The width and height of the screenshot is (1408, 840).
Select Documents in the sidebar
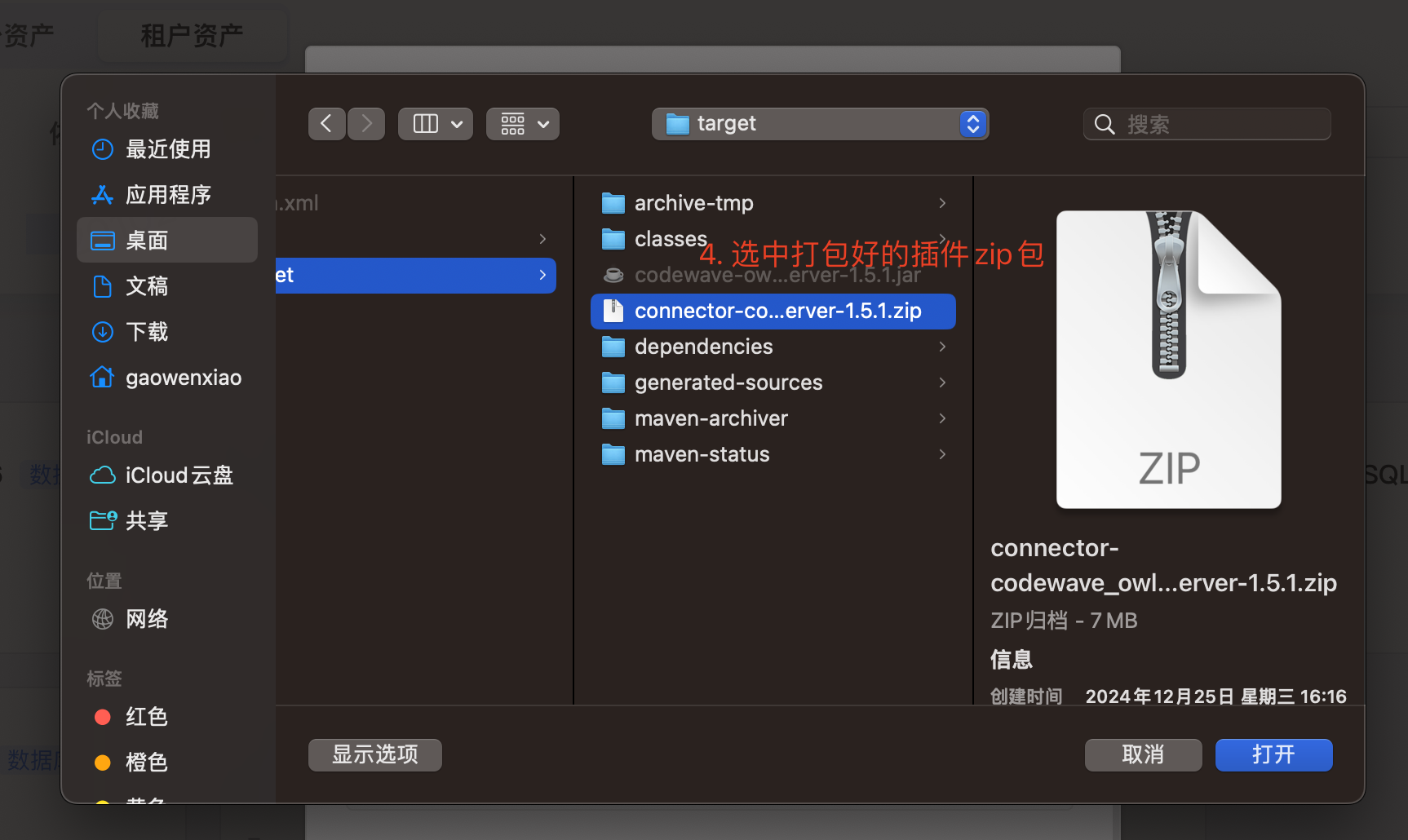(167, 286)
